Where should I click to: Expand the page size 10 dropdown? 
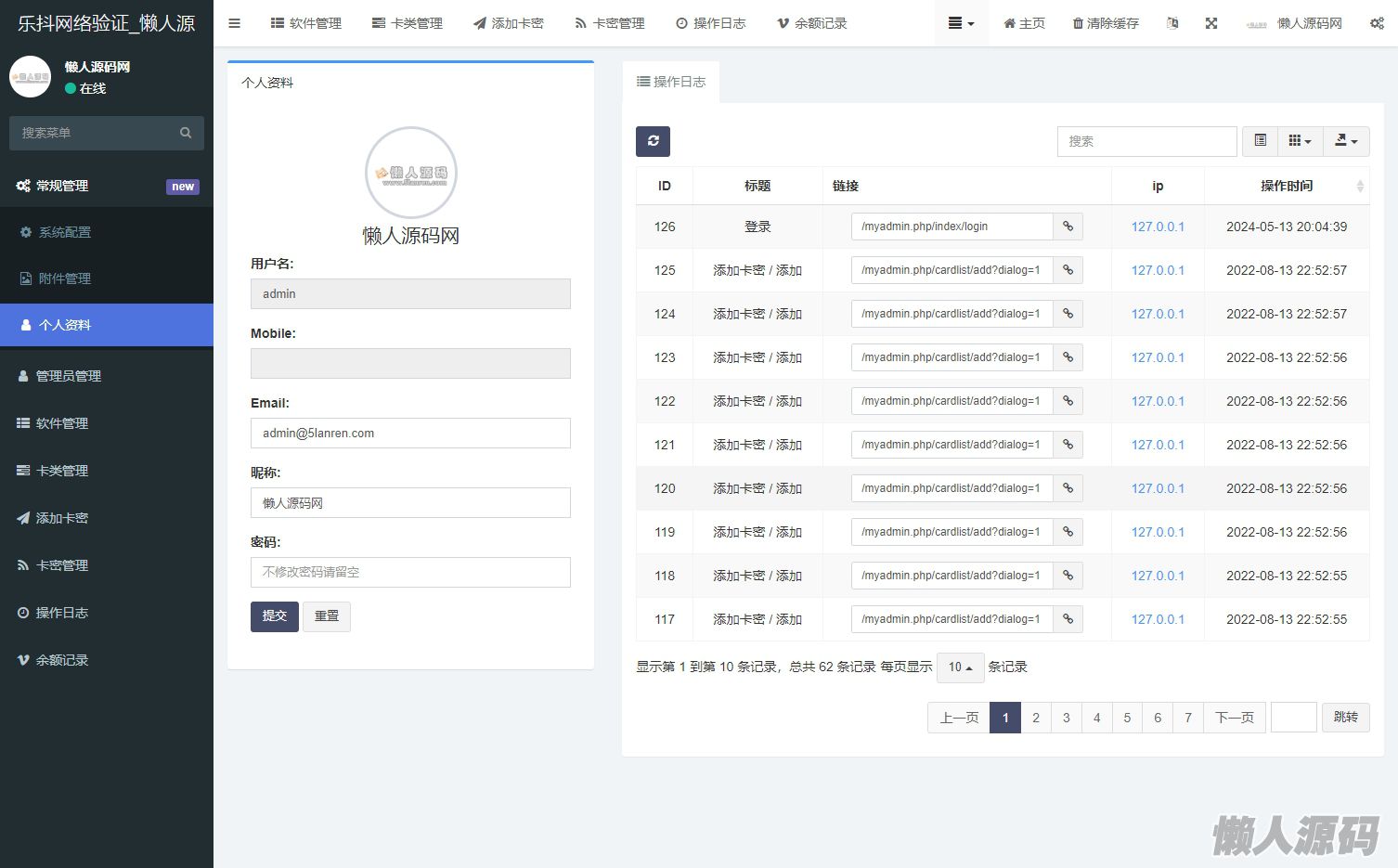(x=960, y=667)
